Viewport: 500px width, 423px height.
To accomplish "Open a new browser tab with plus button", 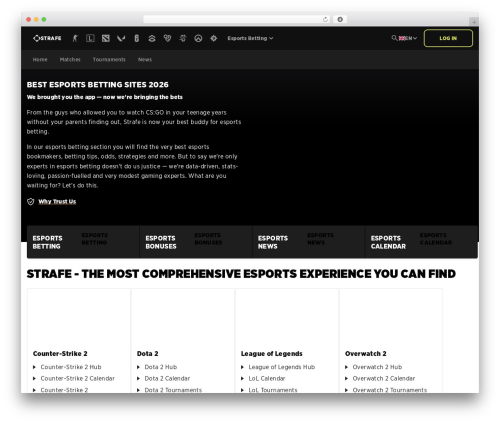I will point(474,22).
